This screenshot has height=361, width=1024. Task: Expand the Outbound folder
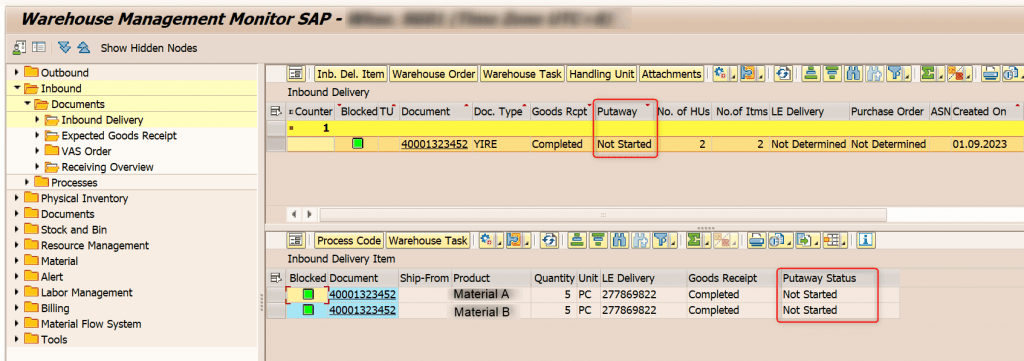coord(17,72)
